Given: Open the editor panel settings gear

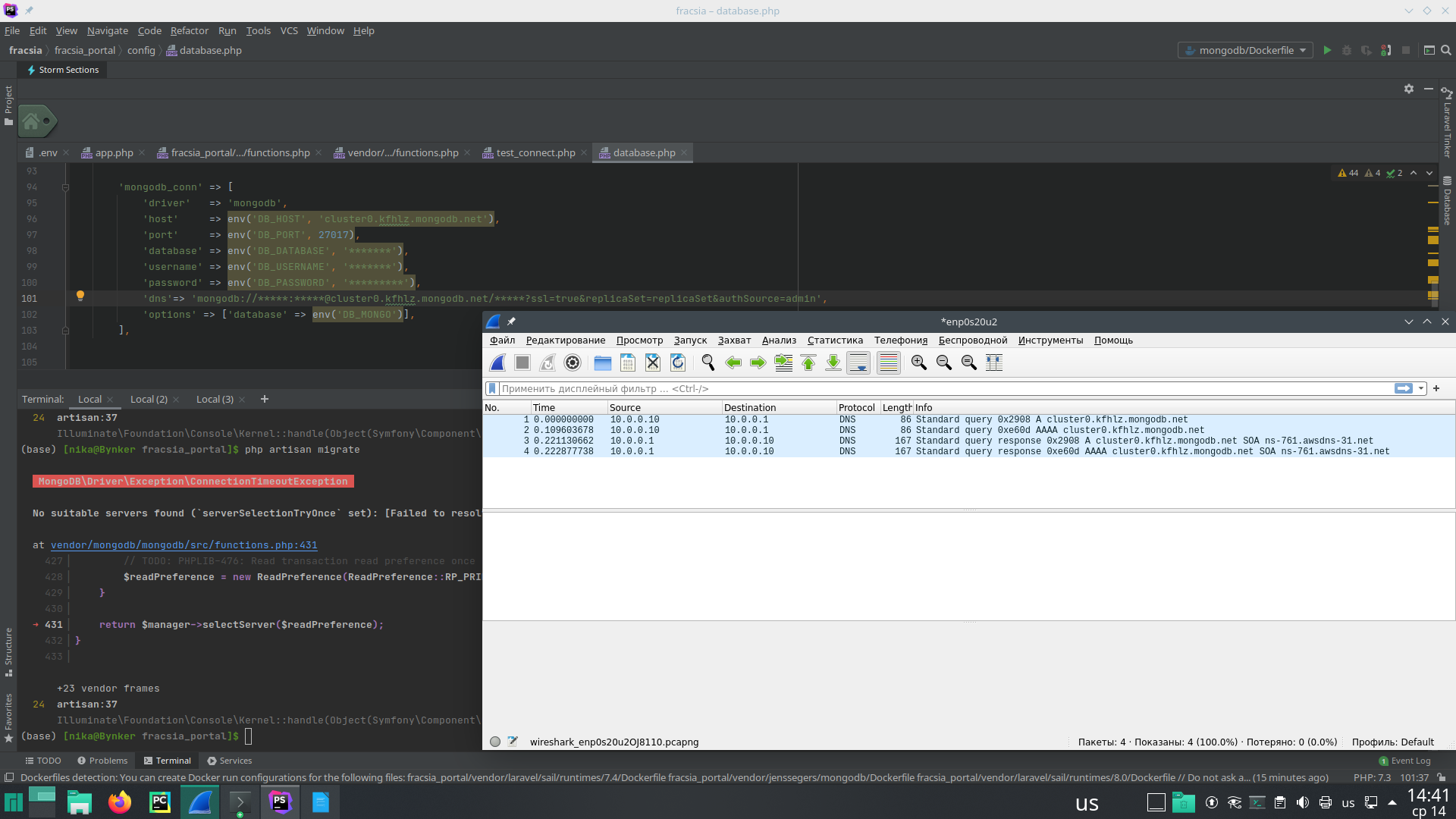Looking at the screenshot, I should coord(1409,89).
